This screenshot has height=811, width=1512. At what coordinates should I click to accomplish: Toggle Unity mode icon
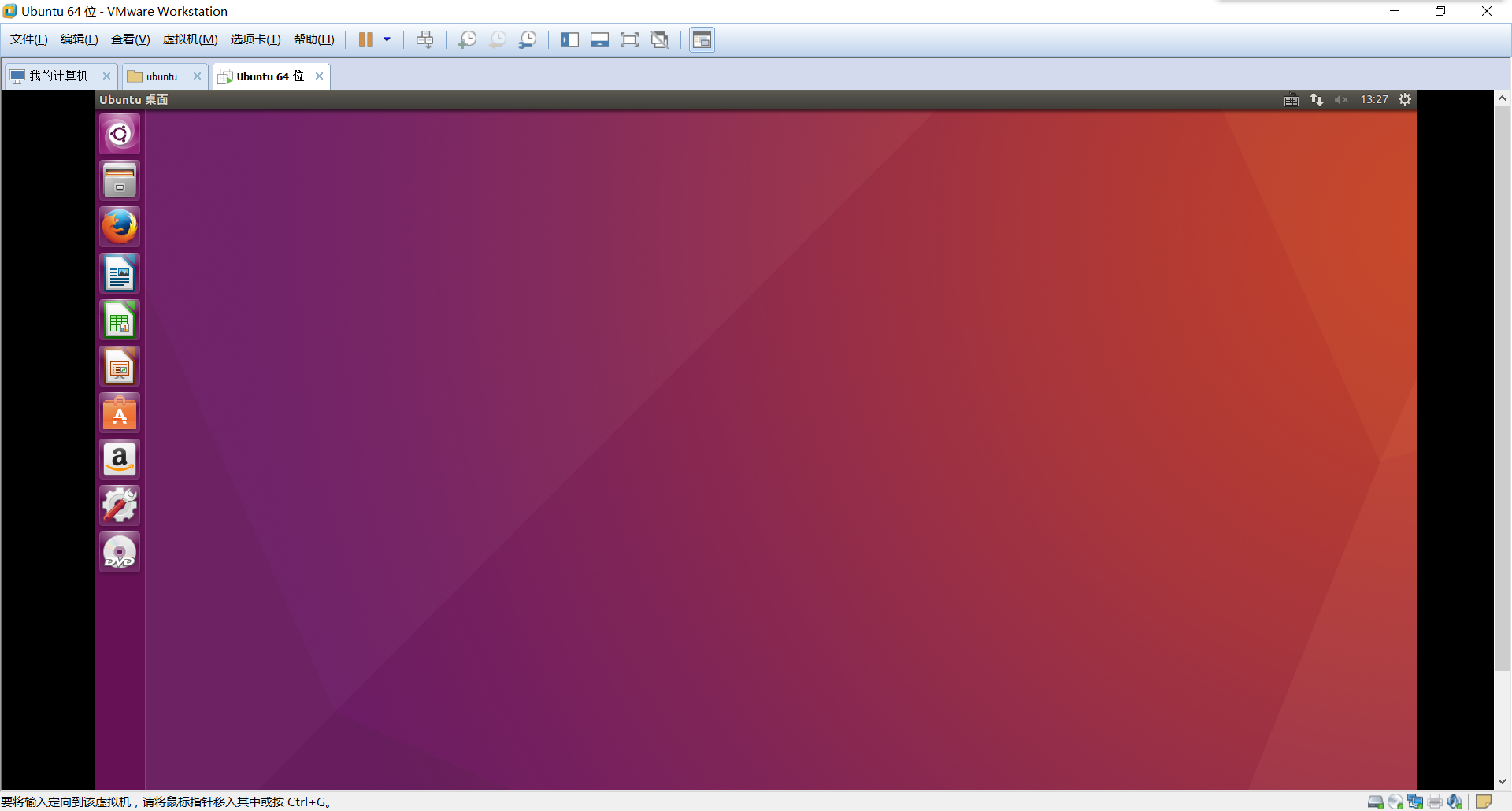[660, 40]
